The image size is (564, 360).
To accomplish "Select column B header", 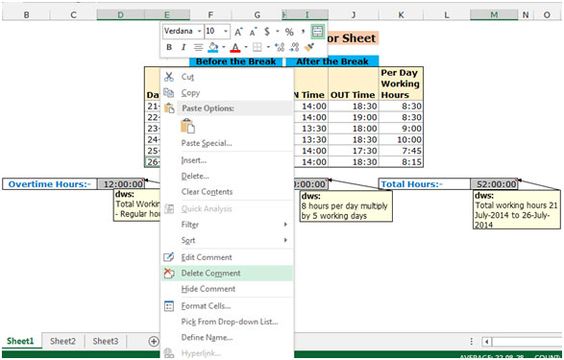I will point(26,15).
